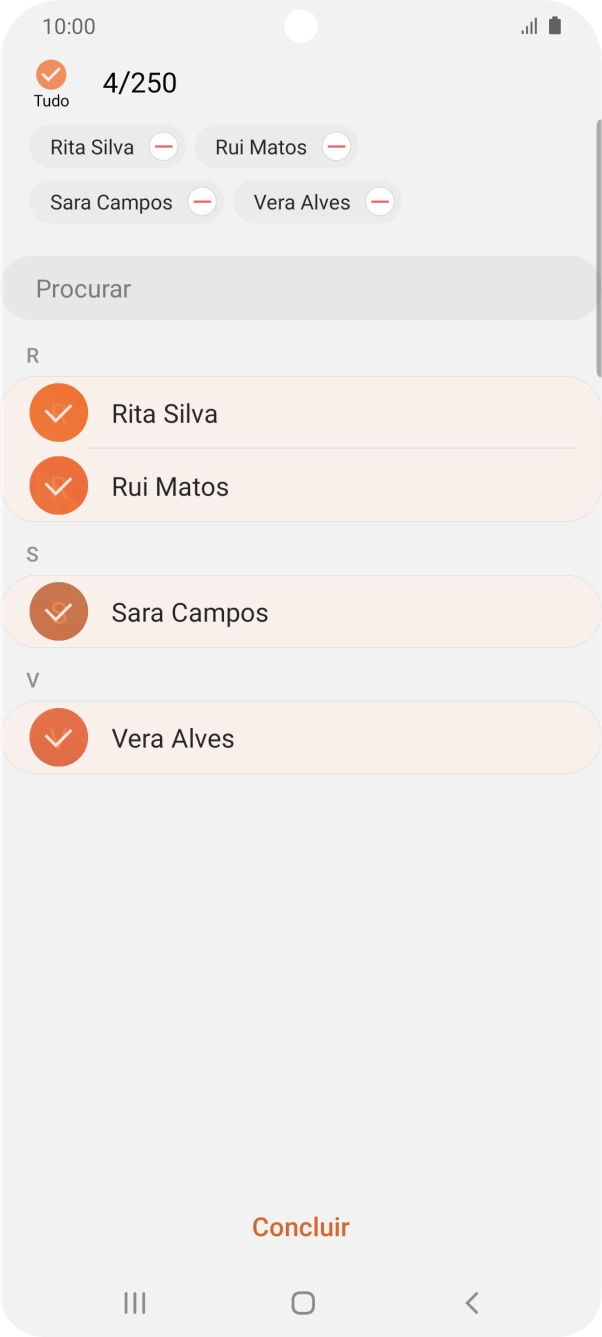Remove Rita Silva using her chip's minus icon

pyautogui.click(x=162, y=146)
